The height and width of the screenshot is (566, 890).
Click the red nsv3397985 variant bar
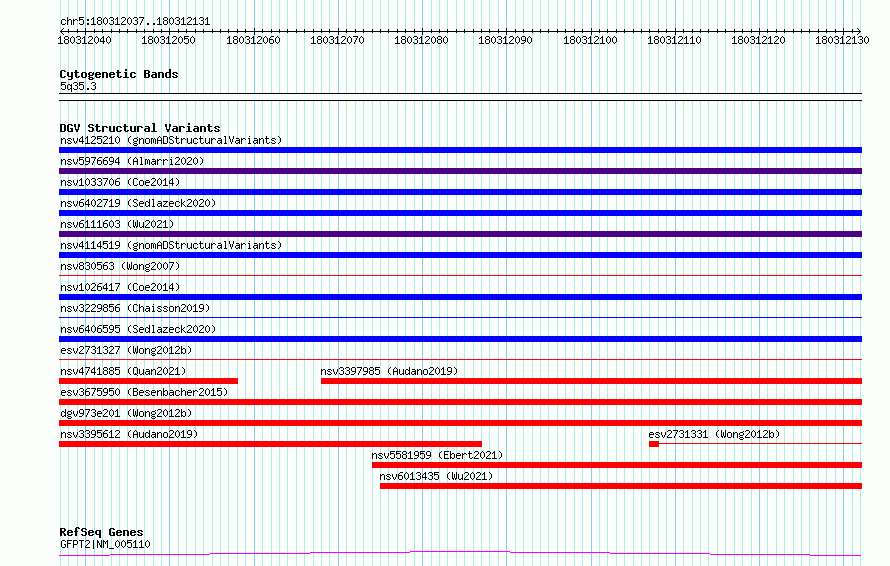pyautogui.click(x=591, y=381)
